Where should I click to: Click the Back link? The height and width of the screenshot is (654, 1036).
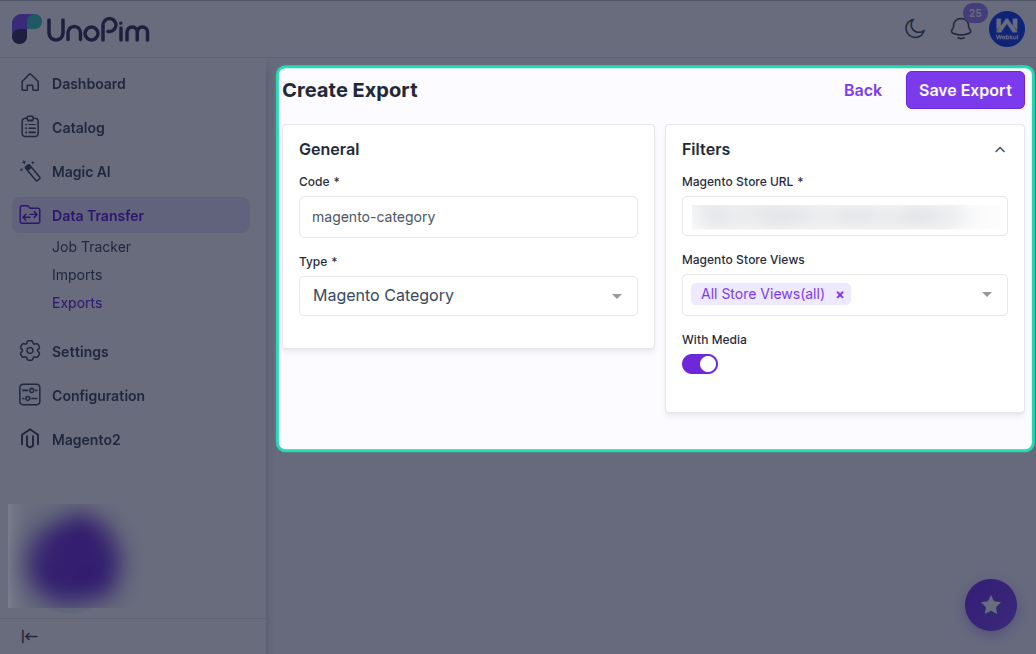pyautogui.click(x=862, y=90)
